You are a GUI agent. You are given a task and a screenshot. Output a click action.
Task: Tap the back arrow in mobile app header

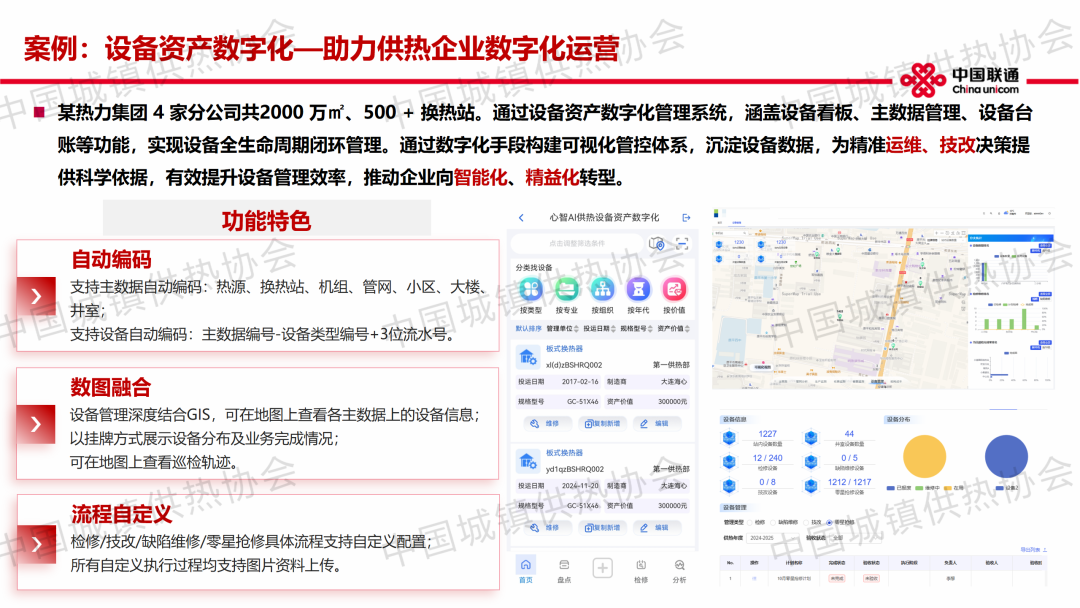click(x=521, y=218)
